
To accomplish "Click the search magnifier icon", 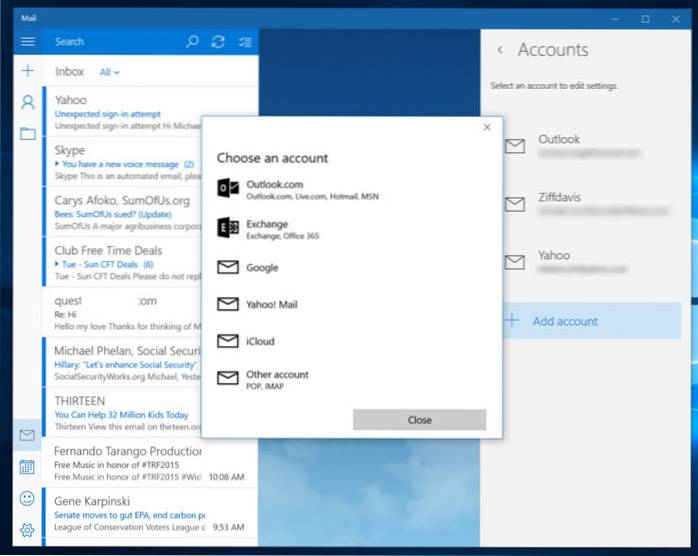I will click(x=192, y=41).
